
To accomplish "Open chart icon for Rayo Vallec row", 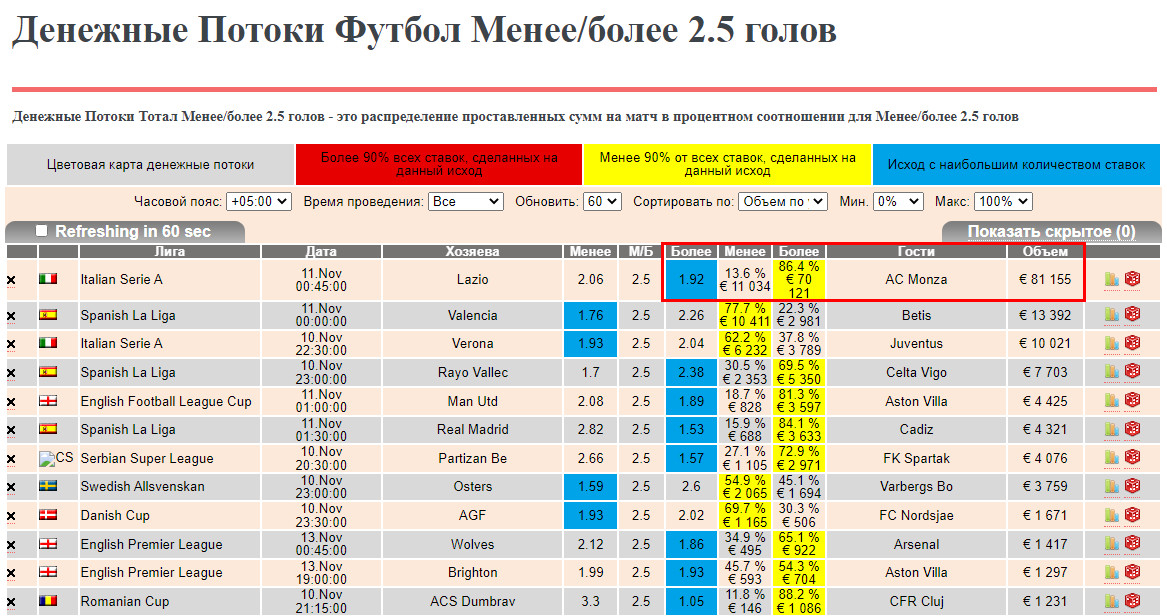I will [x=1111, y=372].
